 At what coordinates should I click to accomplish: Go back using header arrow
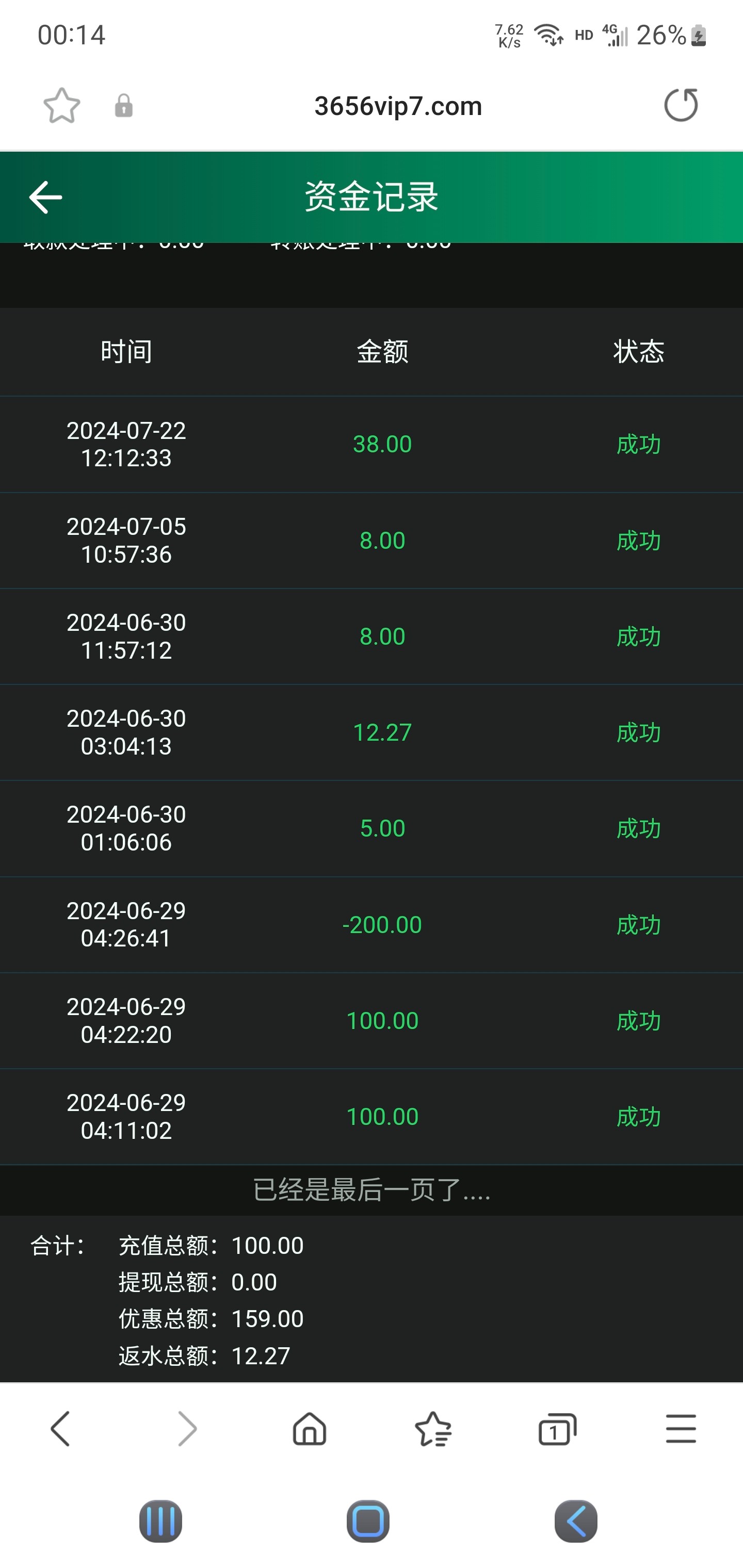coord(46,197)
